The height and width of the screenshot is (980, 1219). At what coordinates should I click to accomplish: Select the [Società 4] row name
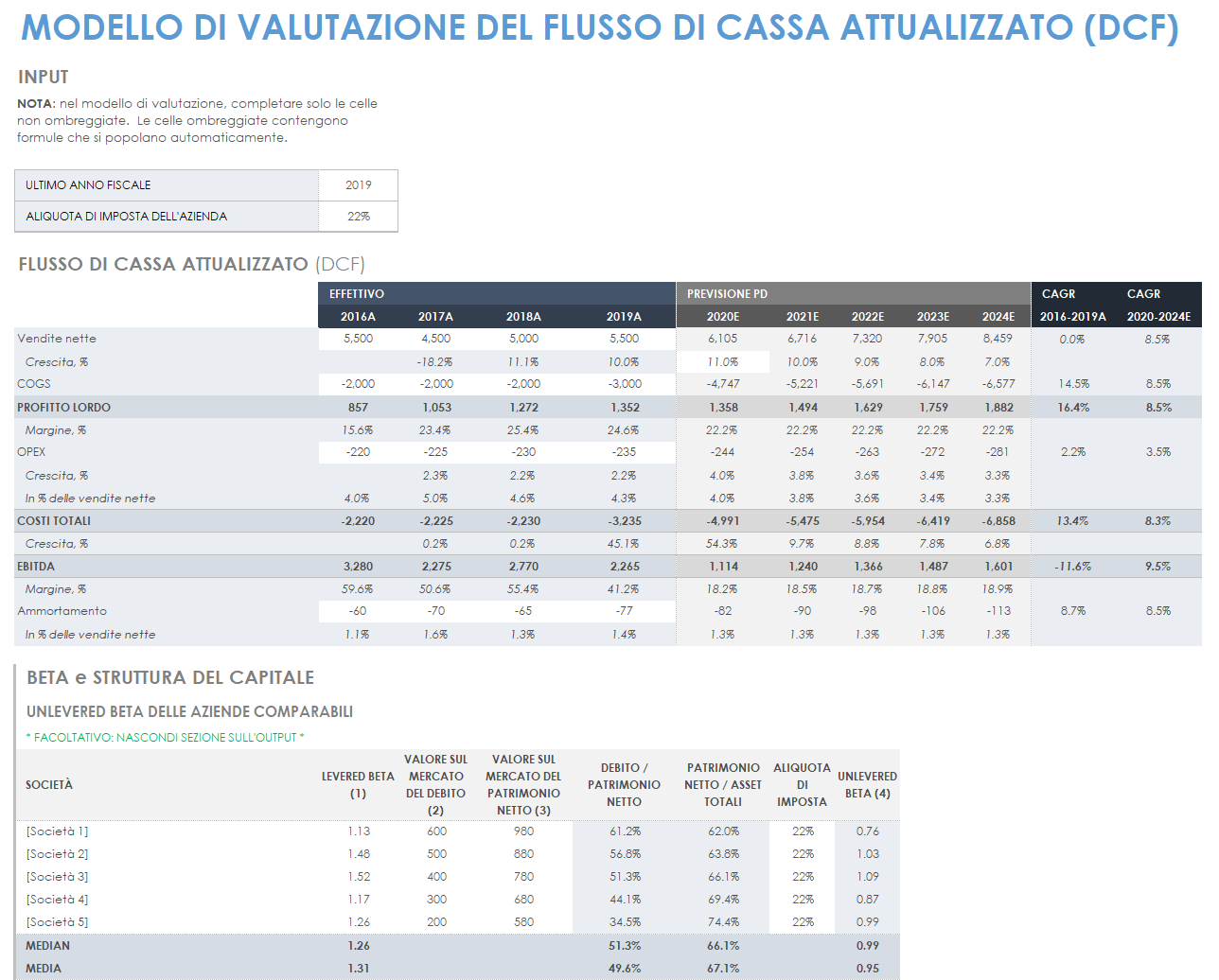[x=57, y=900]
